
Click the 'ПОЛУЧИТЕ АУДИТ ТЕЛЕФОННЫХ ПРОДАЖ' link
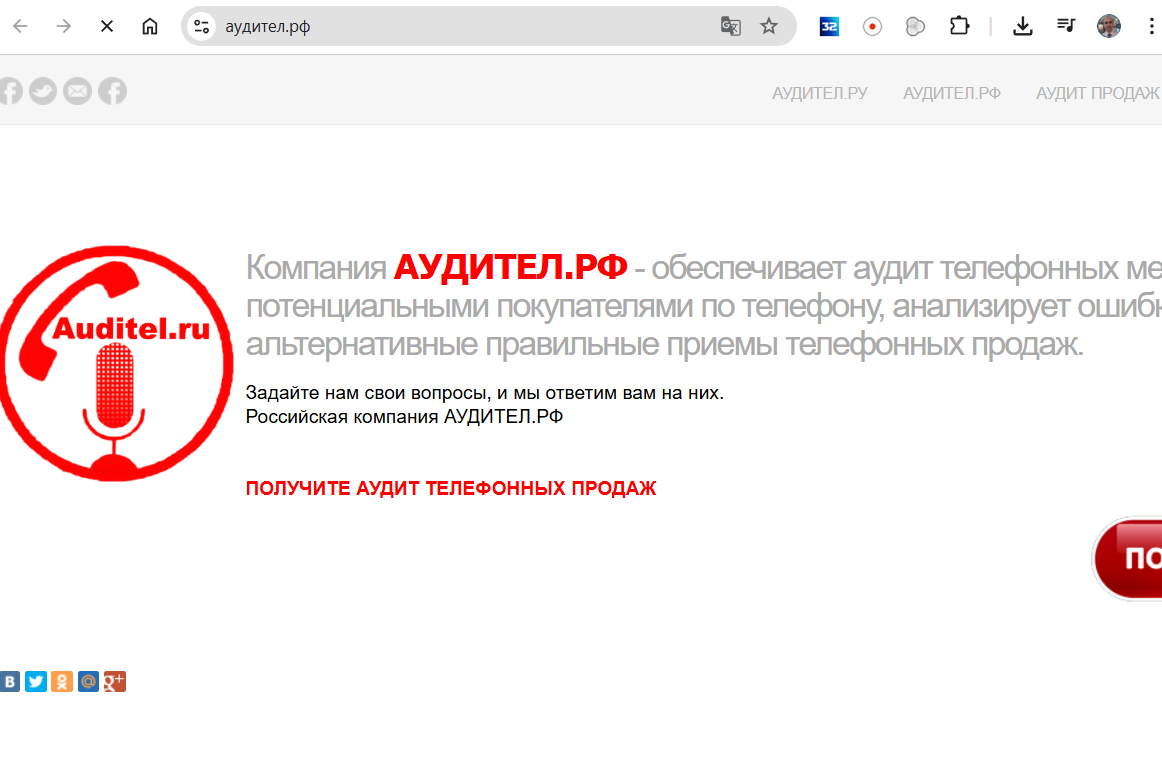(x=451, y=488)
